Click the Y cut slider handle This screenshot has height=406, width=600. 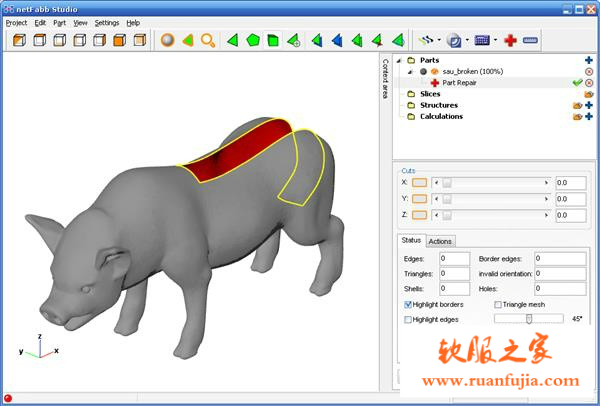(447, 199)
